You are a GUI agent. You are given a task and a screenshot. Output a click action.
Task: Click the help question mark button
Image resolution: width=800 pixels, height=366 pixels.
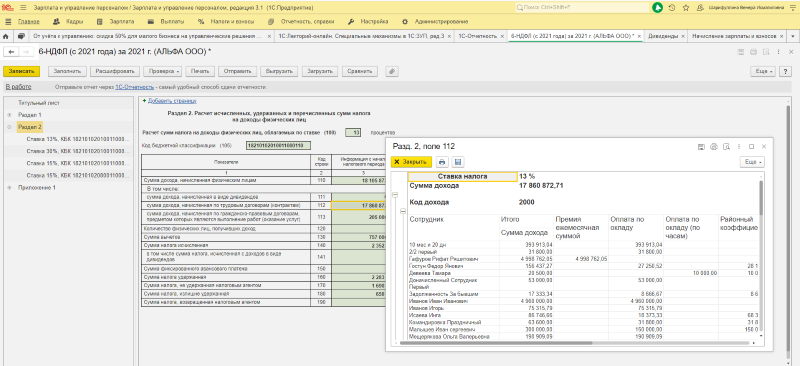coord(786,71)
